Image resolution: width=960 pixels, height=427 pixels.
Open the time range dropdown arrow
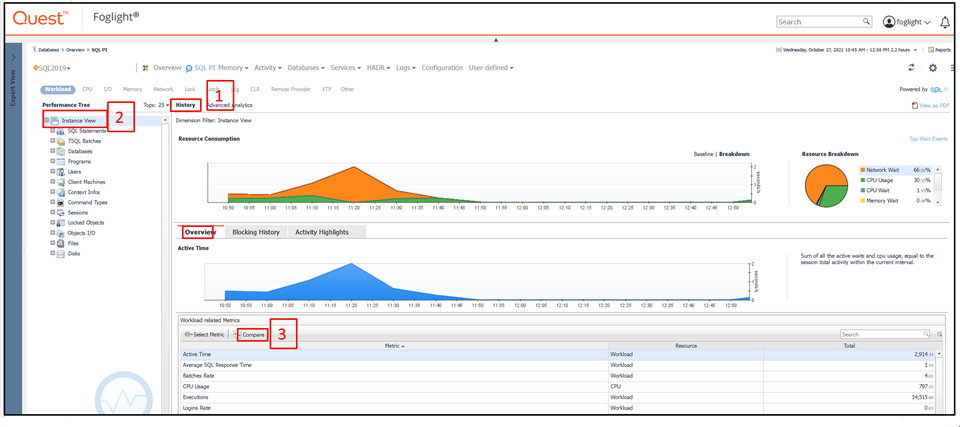pyautogui.click(x=915, y=50)
